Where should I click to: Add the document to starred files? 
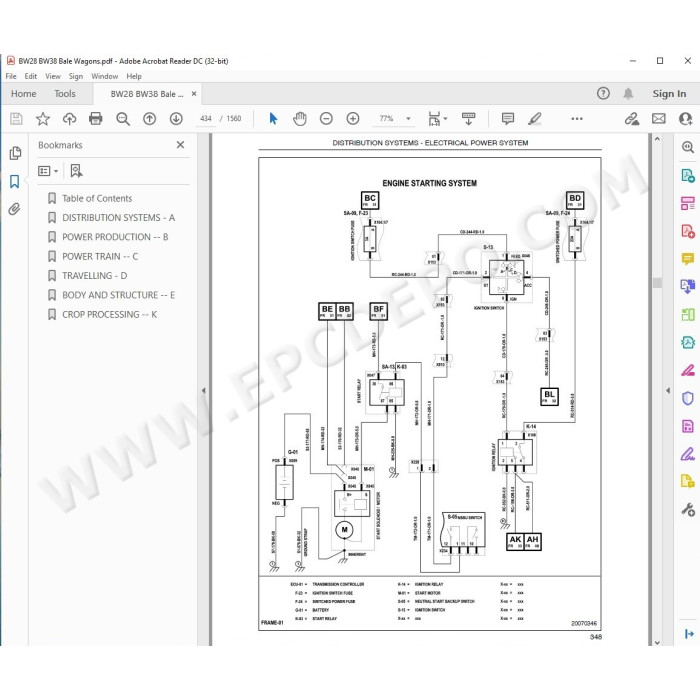(43, 119)
